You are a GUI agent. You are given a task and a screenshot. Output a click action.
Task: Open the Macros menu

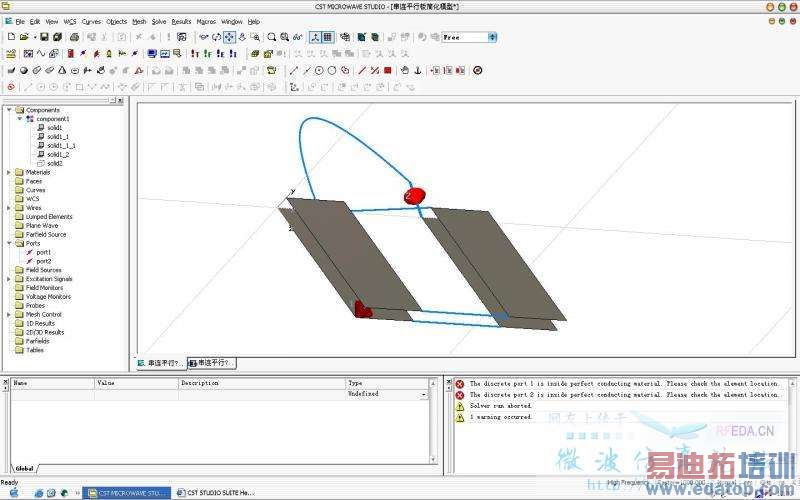point(206,22)
